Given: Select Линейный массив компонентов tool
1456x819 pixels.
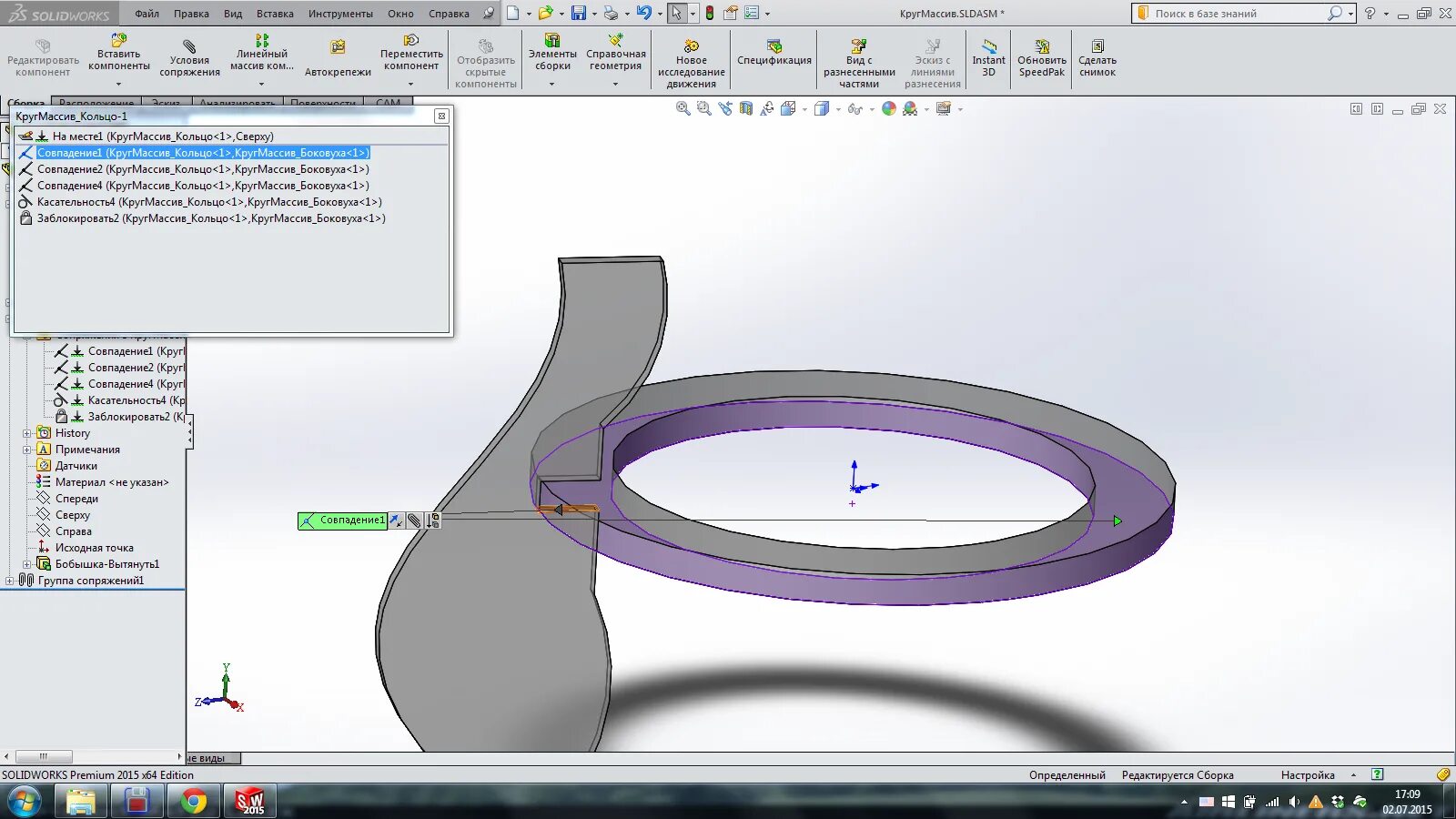Looking at the screenshot, I should point(261,53).
